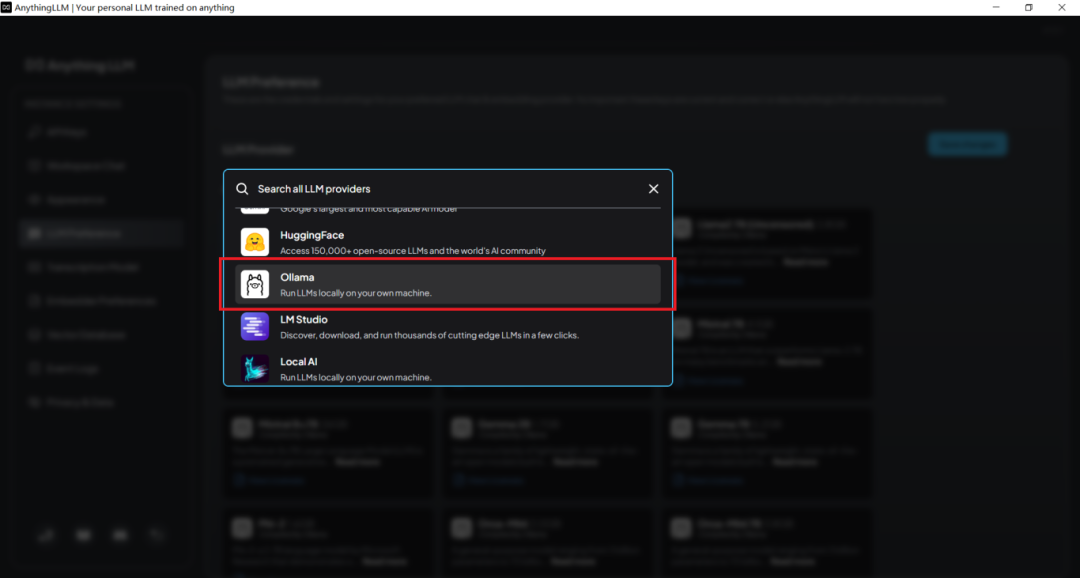Click the AnythingLLM title bar app icon
The image size is (1080, 578).
(x=6, y=8)
